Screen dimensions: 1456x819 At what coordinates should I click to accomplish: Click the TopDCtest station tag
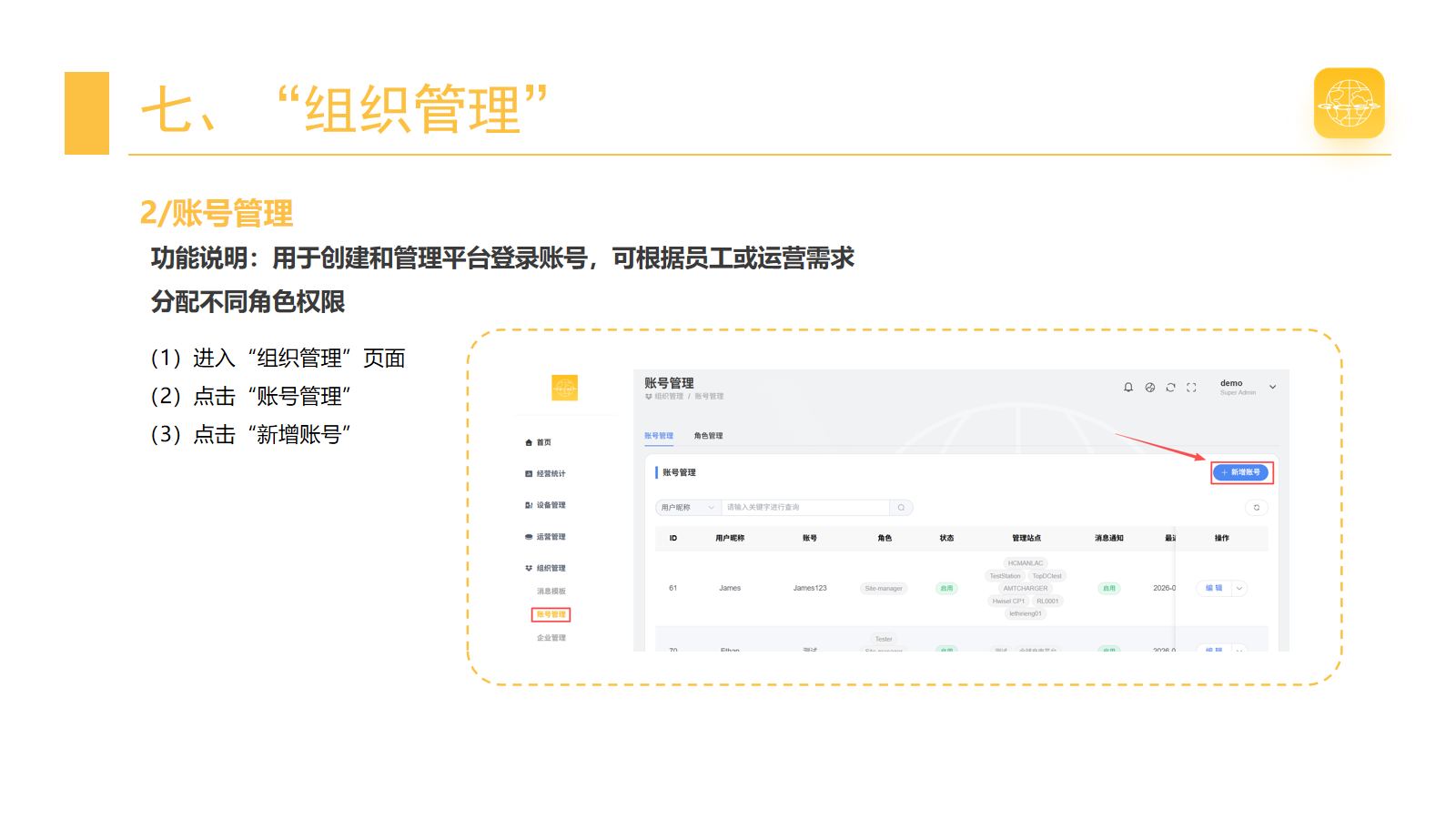coord(1046,576)
